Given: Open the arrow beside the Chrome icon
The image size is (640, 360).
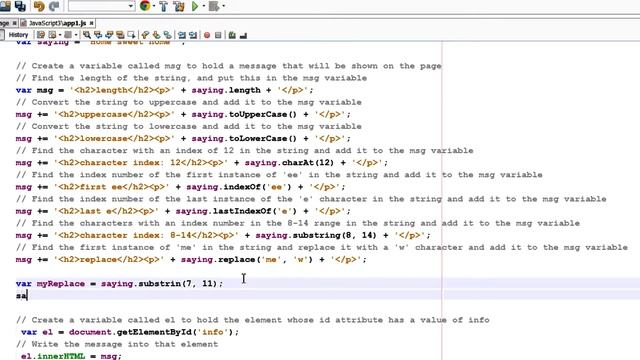Looking at the screenshot, I should click(153, 6).
